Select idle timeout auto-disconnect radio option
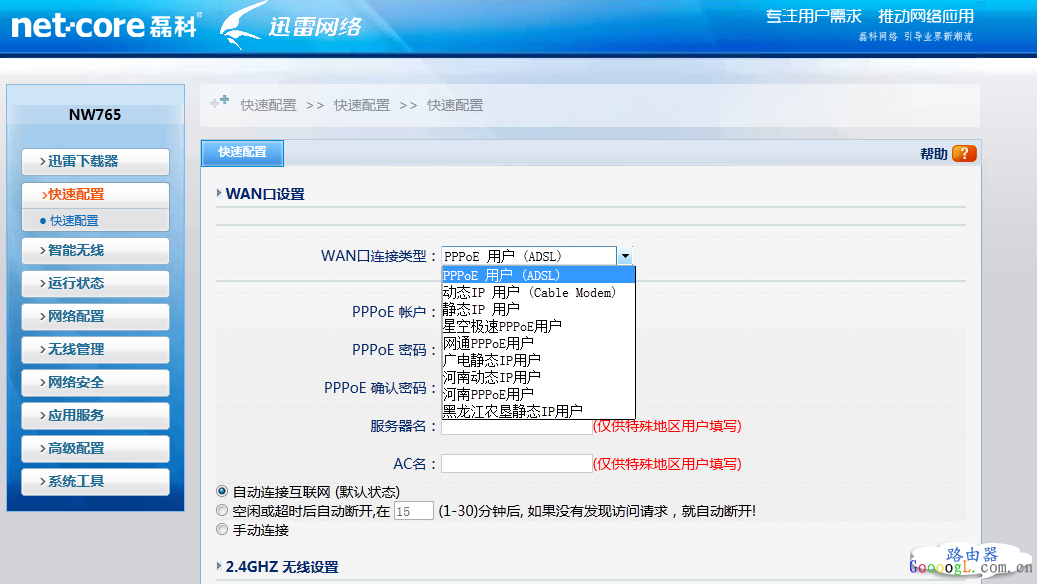The height and width of the screenshot is (584, 1037). click(222, 511)
